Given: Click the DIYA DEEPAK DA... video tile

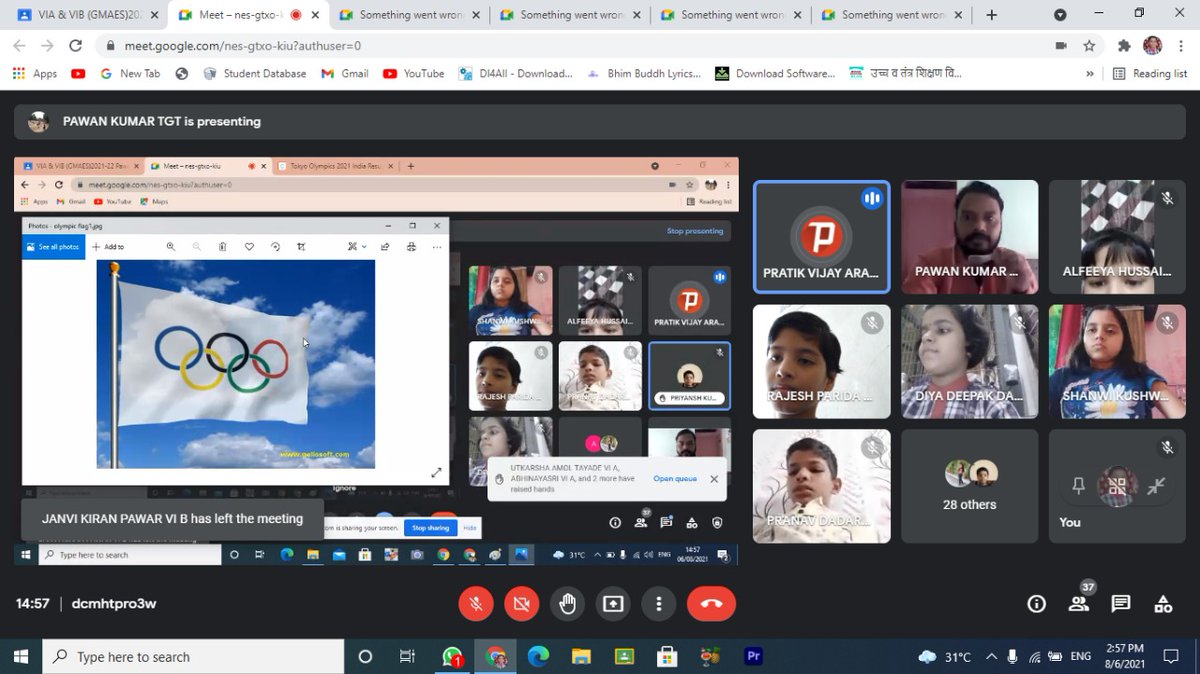Looking at the screenshot, I should tap(969, 361).
